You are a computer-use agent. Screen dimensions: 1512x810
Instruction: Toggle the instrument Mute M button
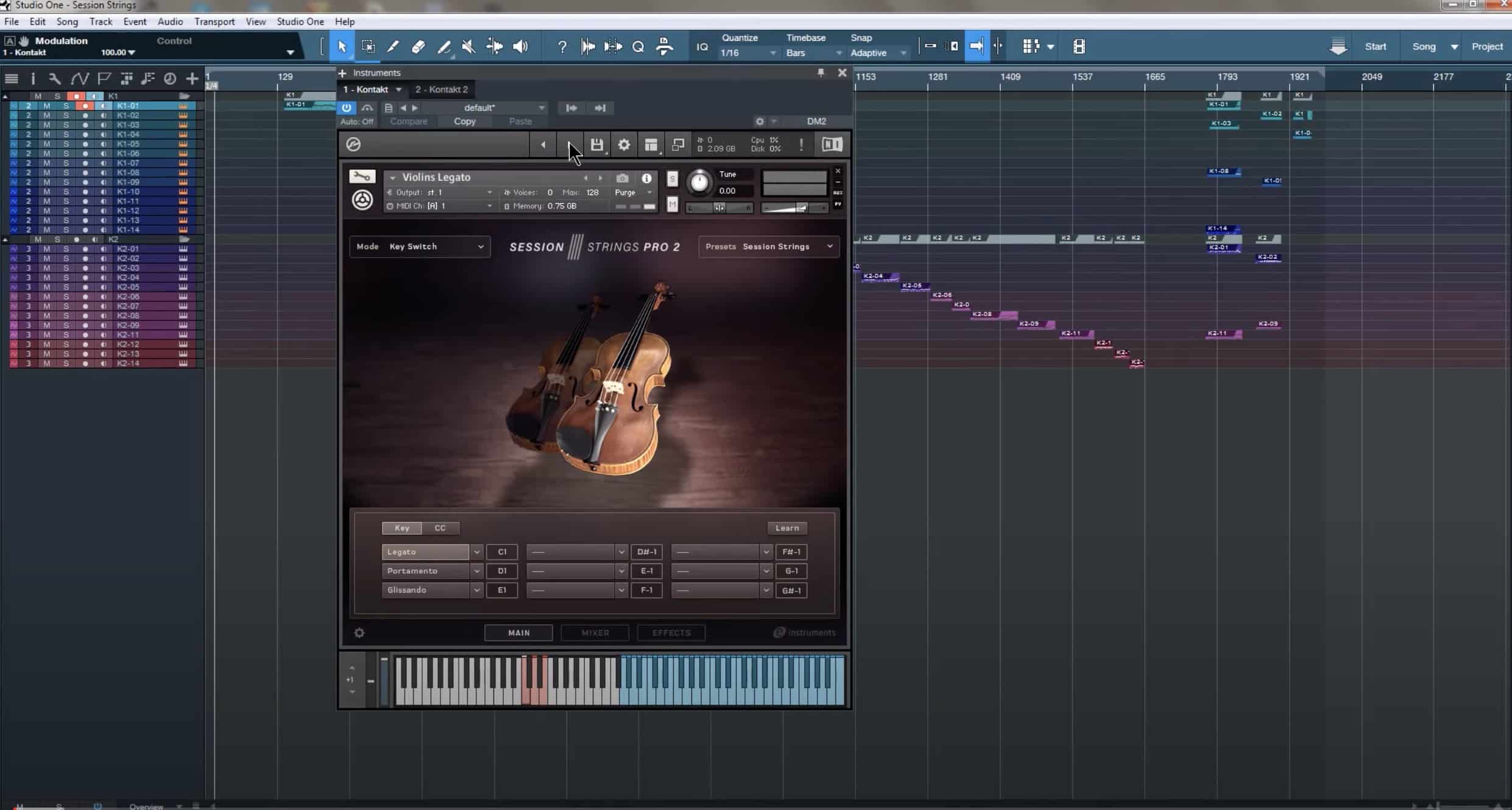pyautogui.click(x=672, y=205)
